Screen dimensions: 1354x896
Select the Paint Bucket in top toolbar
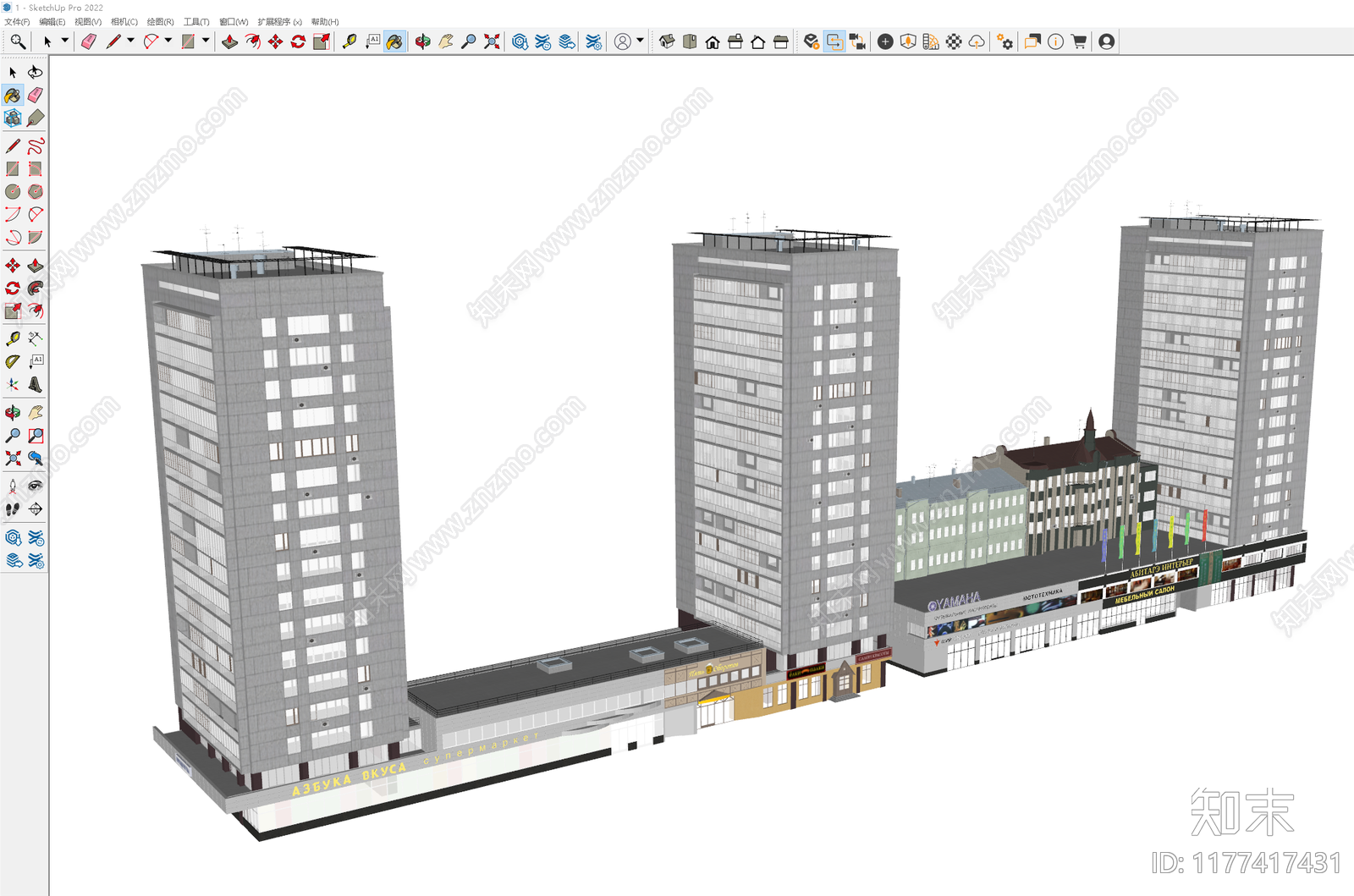click(x=394, y=41)
